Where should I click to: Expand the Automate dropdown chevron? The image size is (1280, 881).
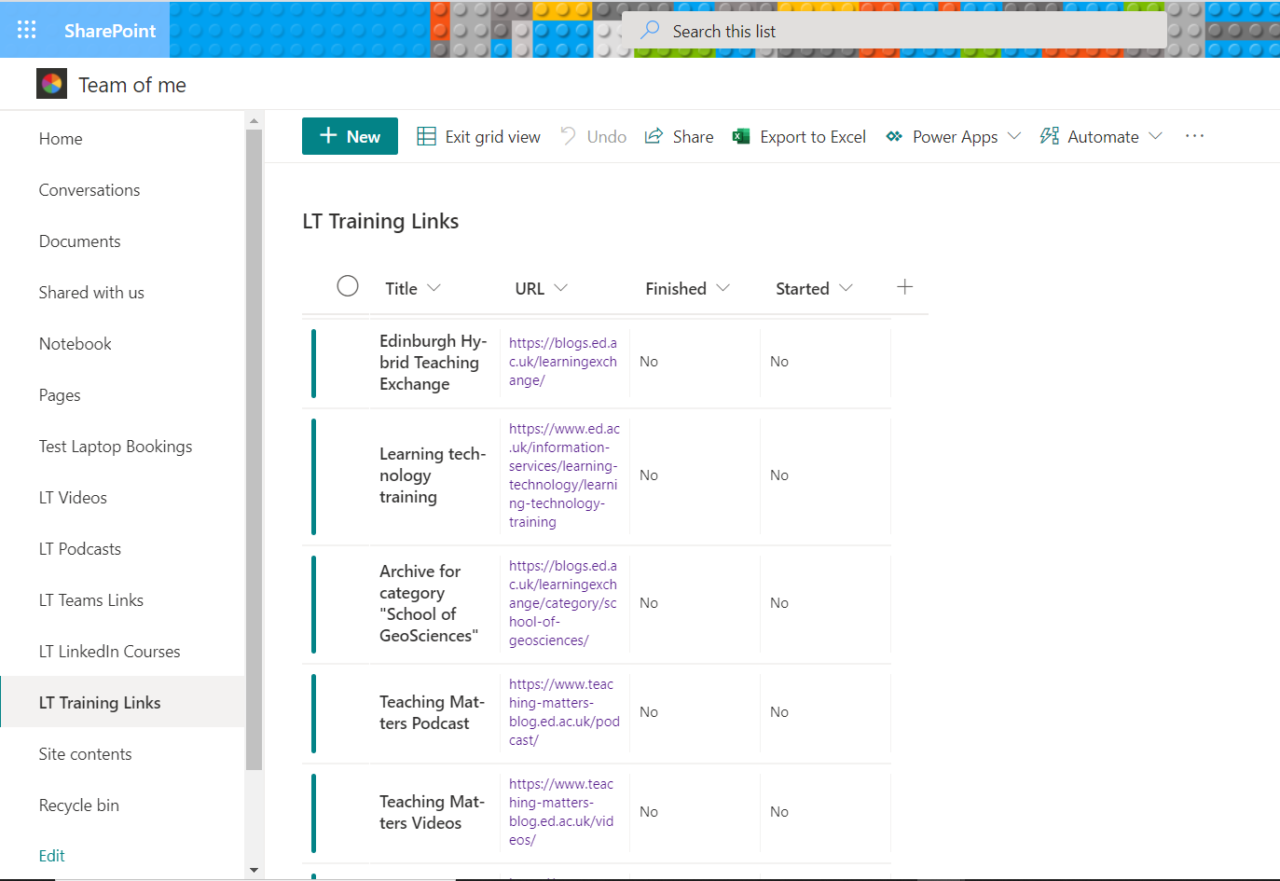point(1157,136)
